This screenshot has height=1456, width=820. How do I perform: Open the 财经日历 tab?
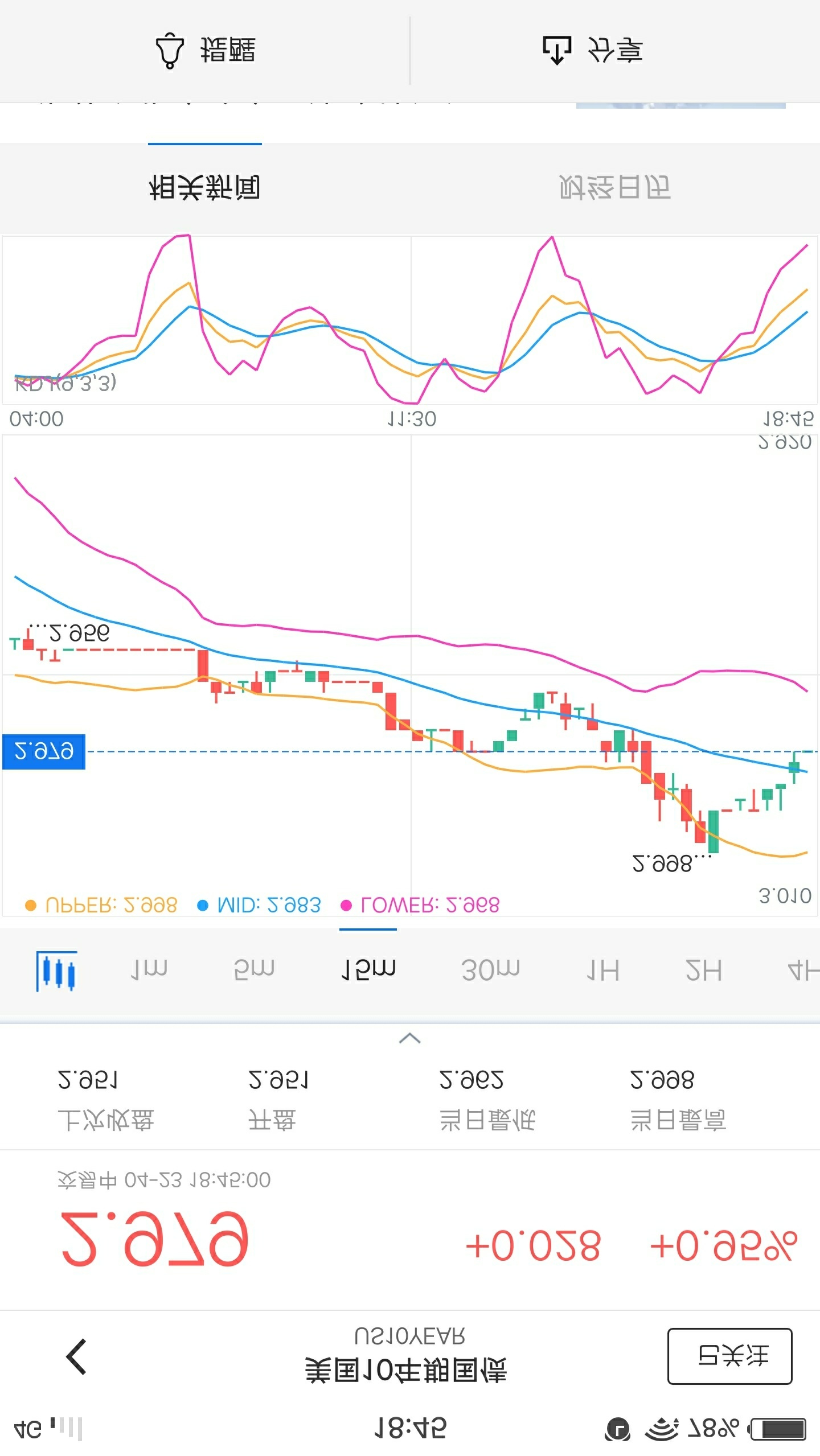pos(615,188)
